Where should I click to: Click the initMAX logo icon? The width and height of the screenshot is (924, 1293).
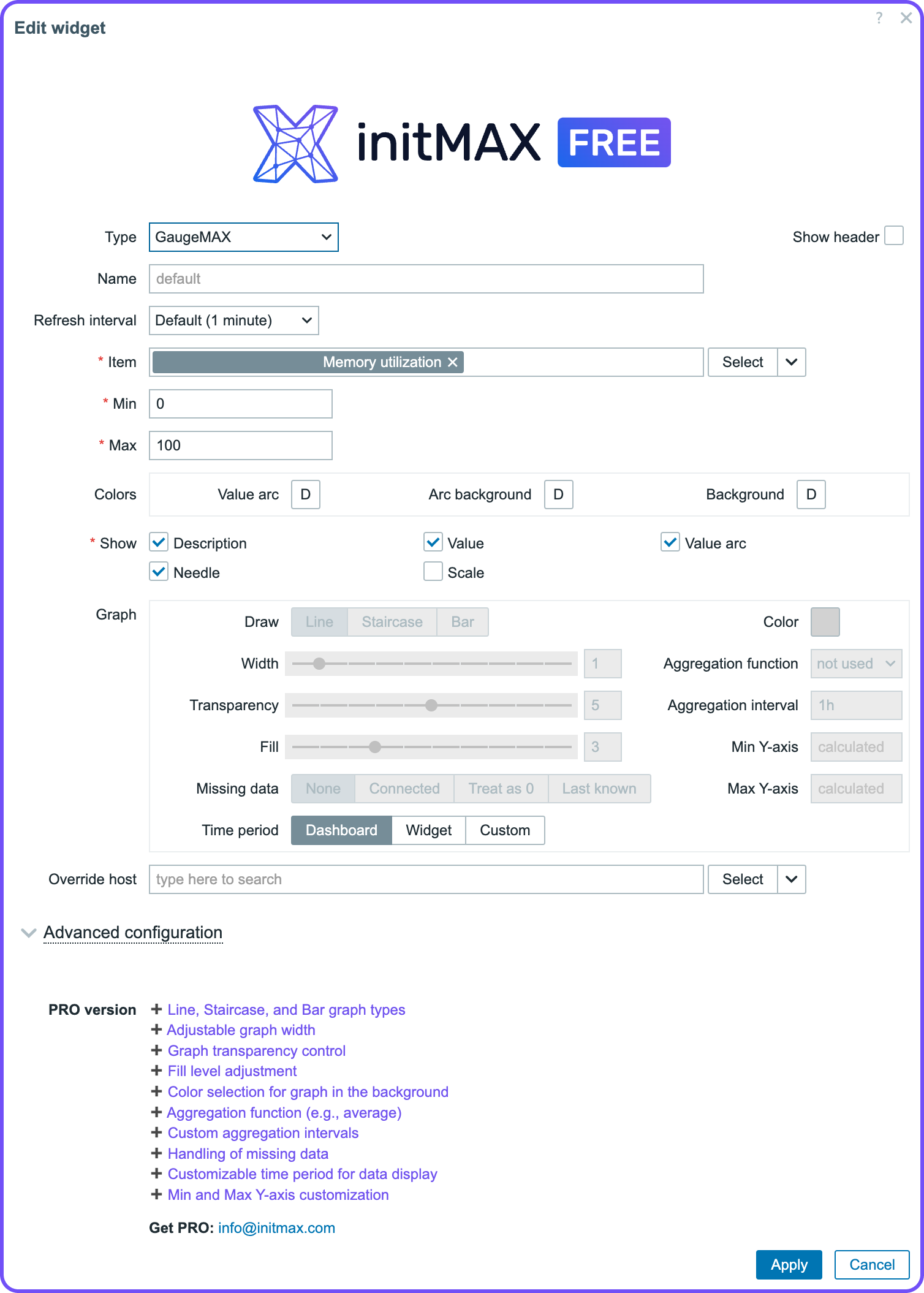tap(295, 143)
